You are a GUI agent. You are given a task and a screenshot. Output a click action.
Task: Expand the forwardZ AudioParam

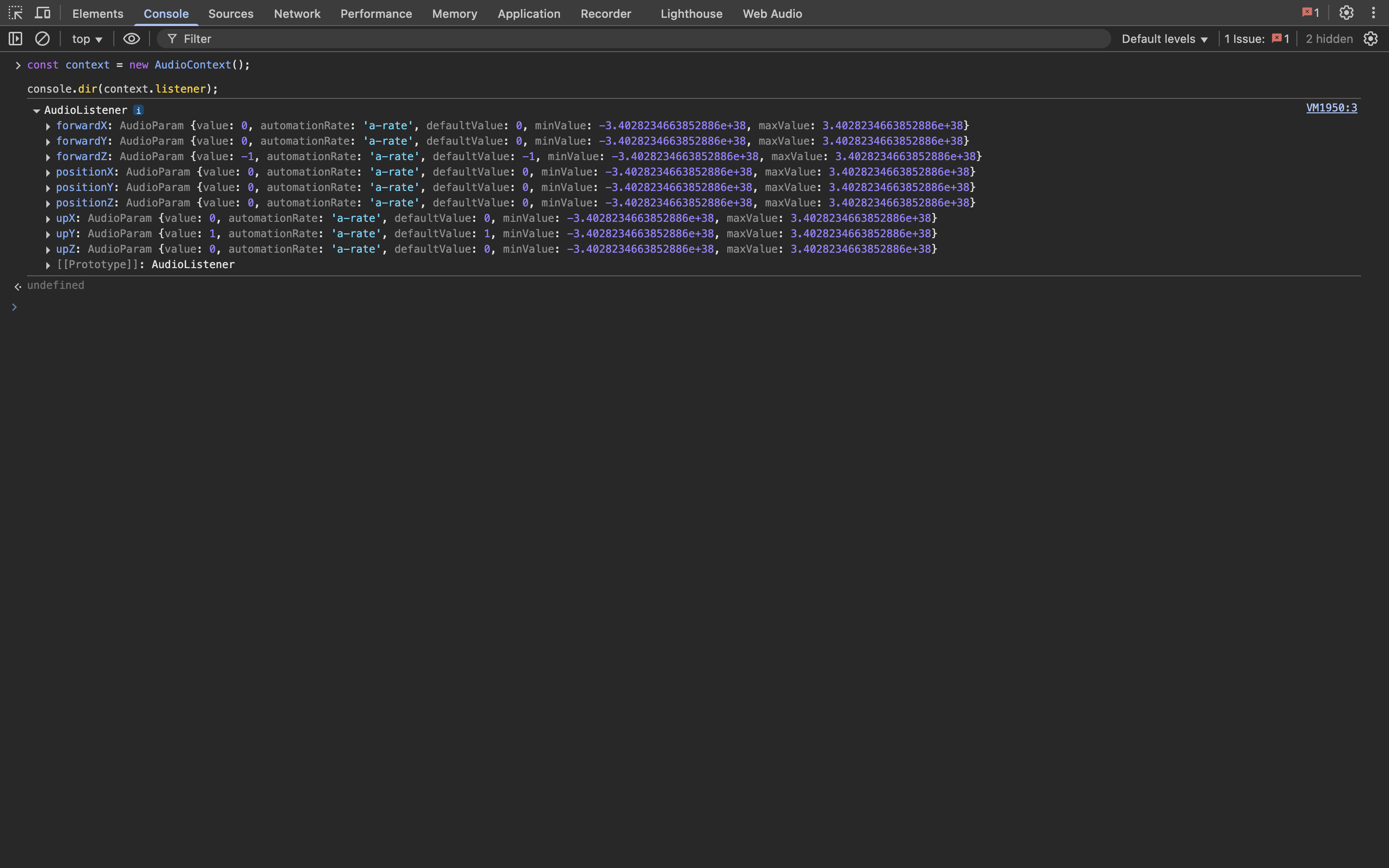[48, 157]
